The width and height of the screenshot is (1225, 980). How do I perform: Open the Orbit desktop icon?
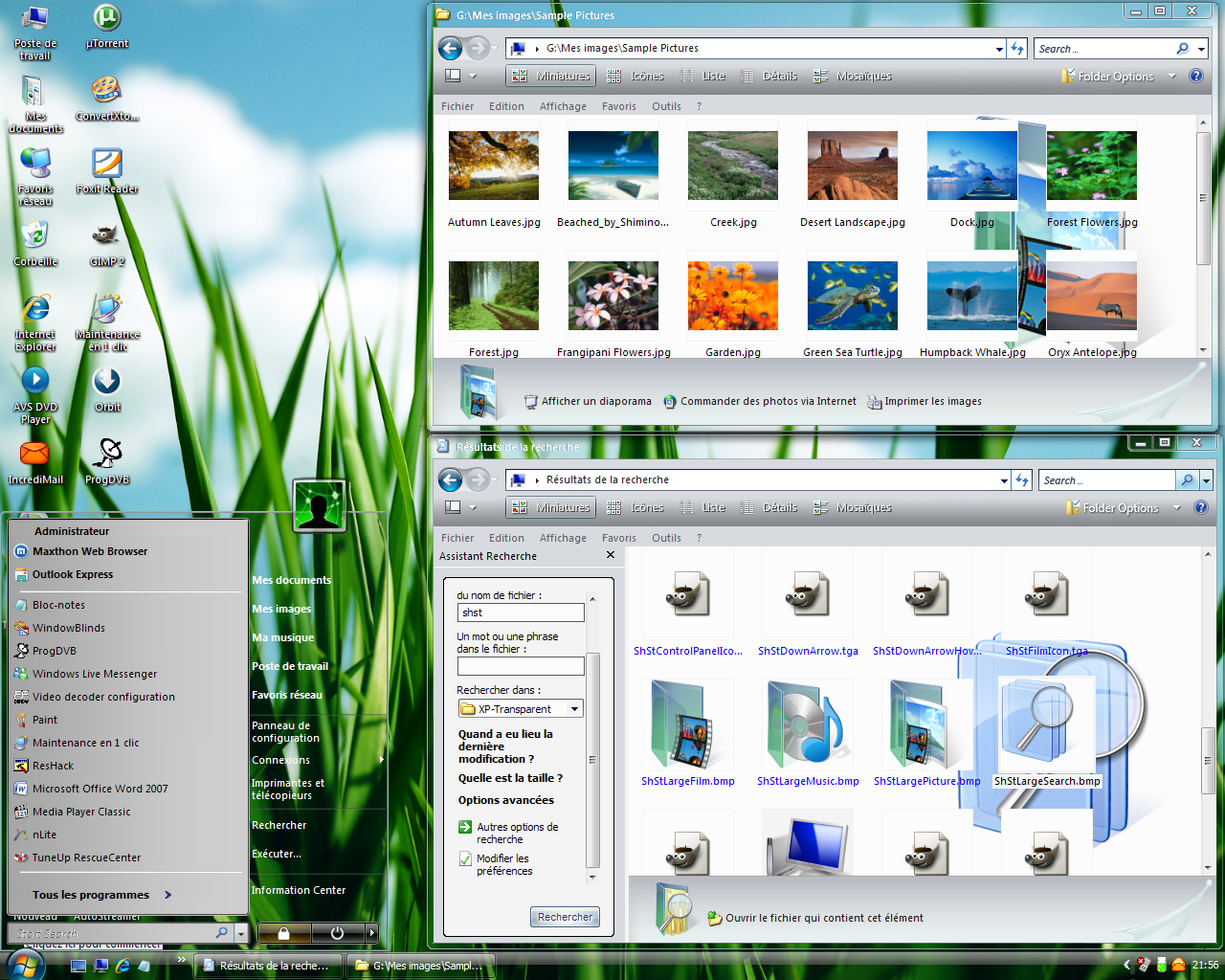tap(107, 389)
